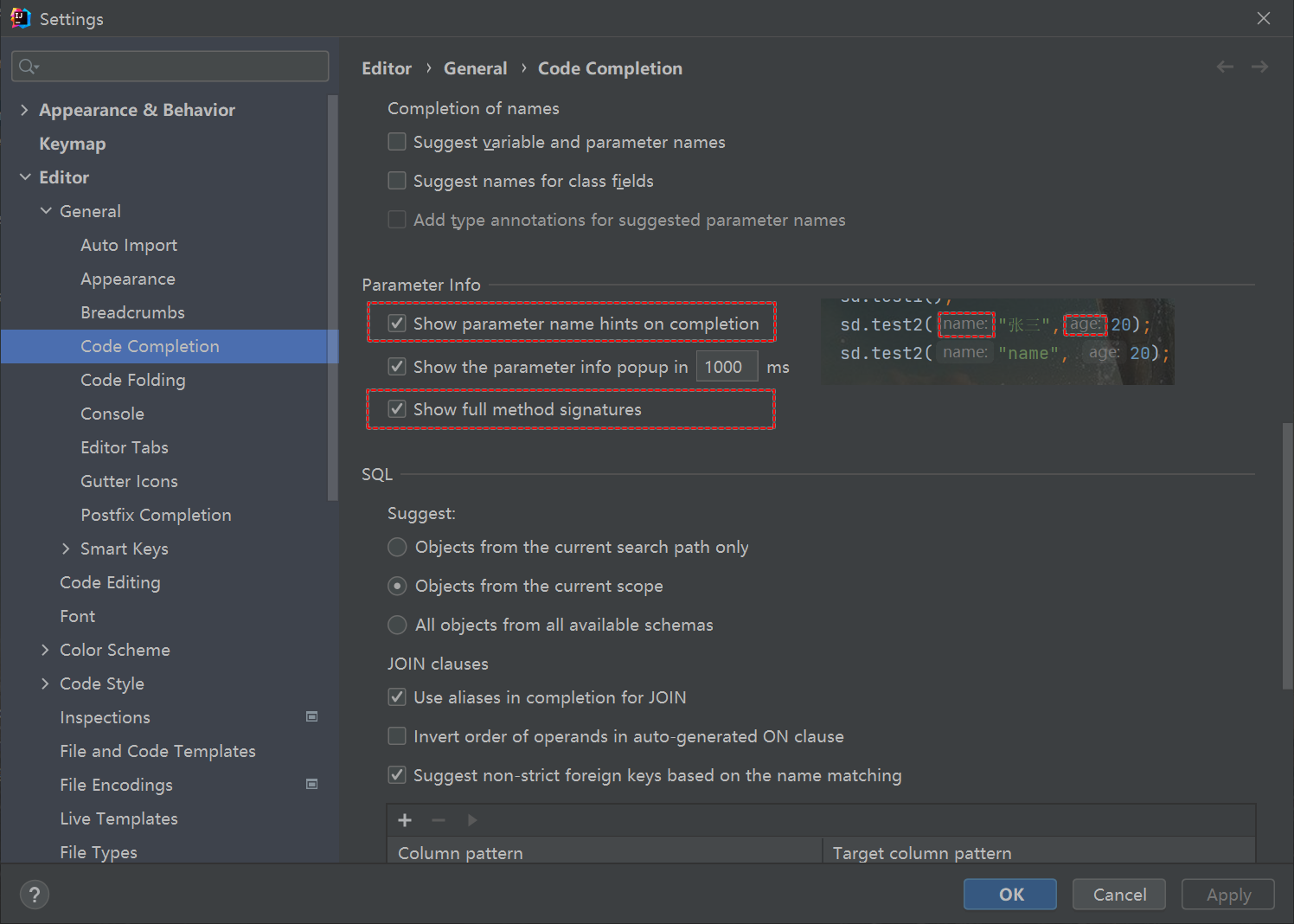Expand the Color Scheme node
Screen dimensions: 1294x924
[x=45, y=650]
